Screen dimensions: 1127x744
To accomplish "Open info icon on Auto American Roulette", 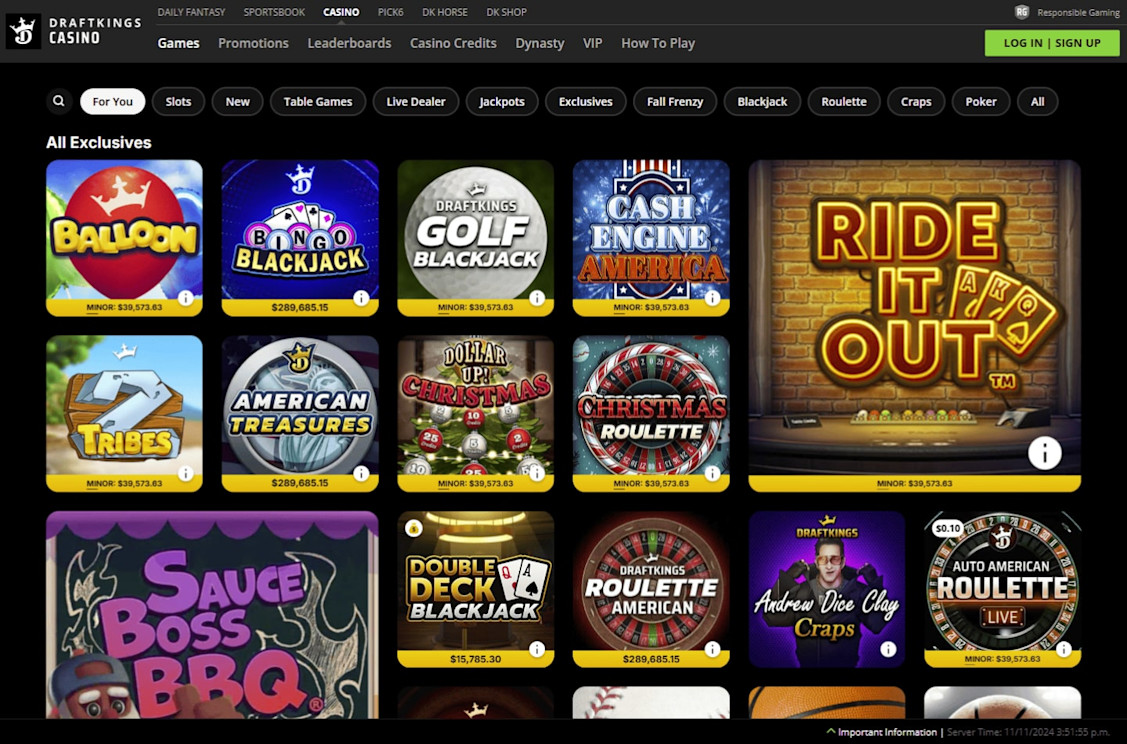I will click(1064, 649).
